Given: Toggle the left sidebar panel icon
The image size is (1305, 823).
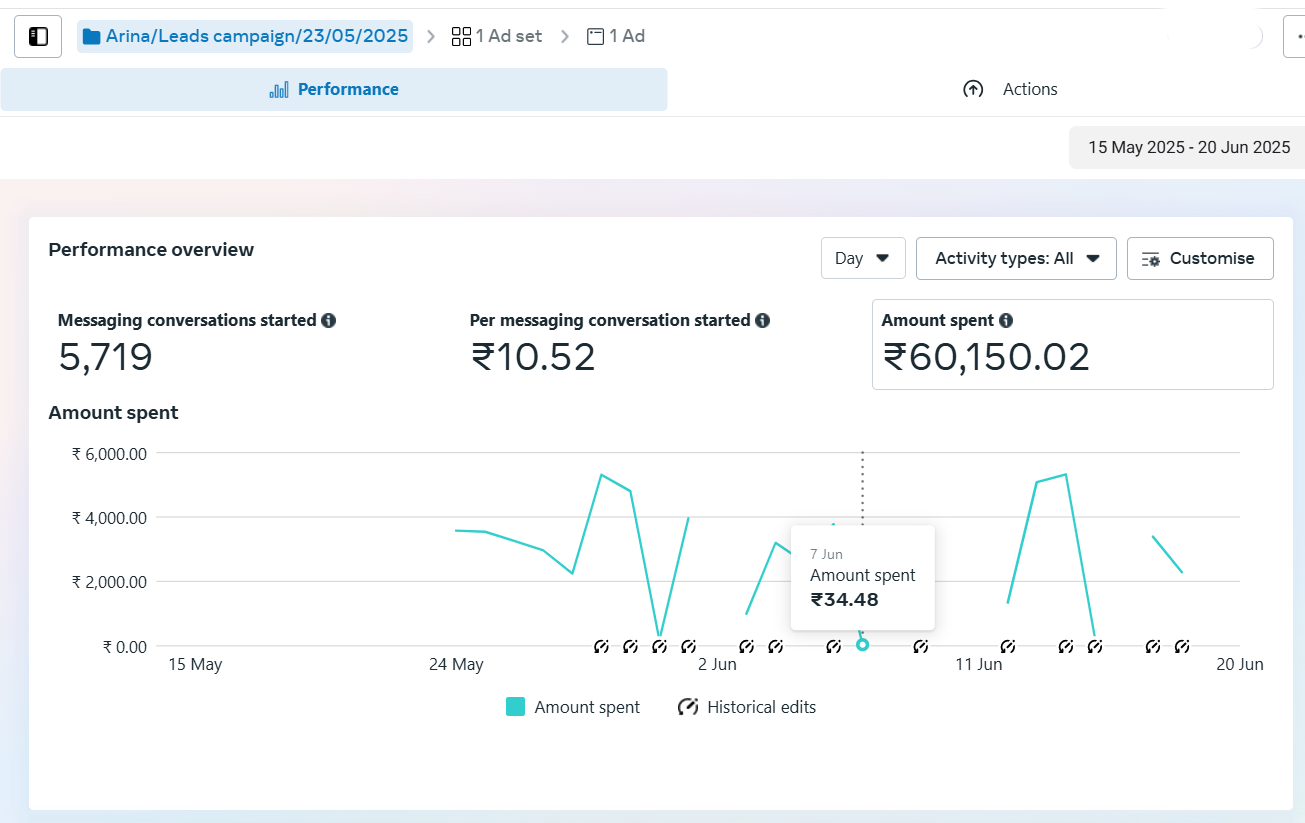Looking at the screenshot, I should (38, 37).
